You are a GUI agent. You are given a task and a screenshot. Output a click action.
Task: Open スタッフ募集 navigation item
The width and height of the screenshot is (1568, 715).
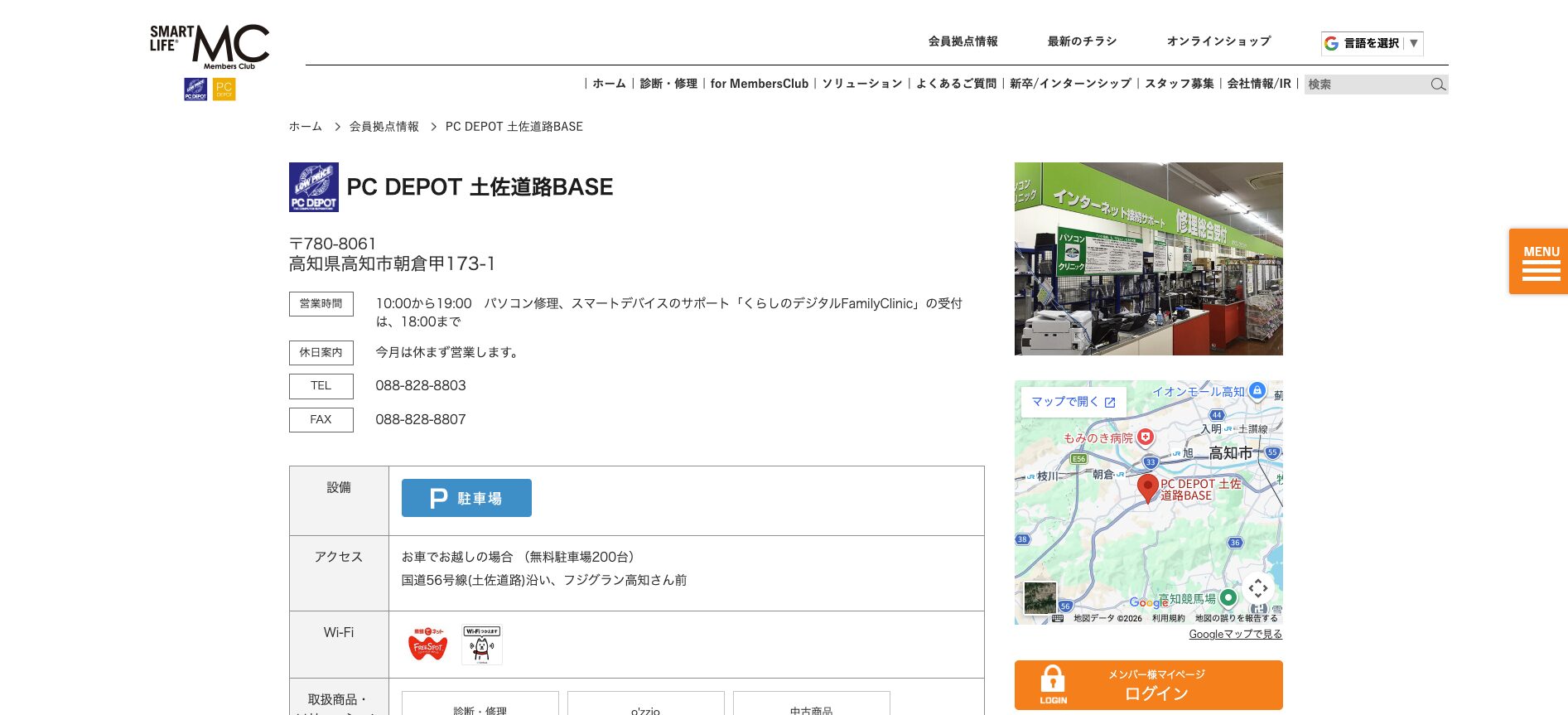[1180, 84]
